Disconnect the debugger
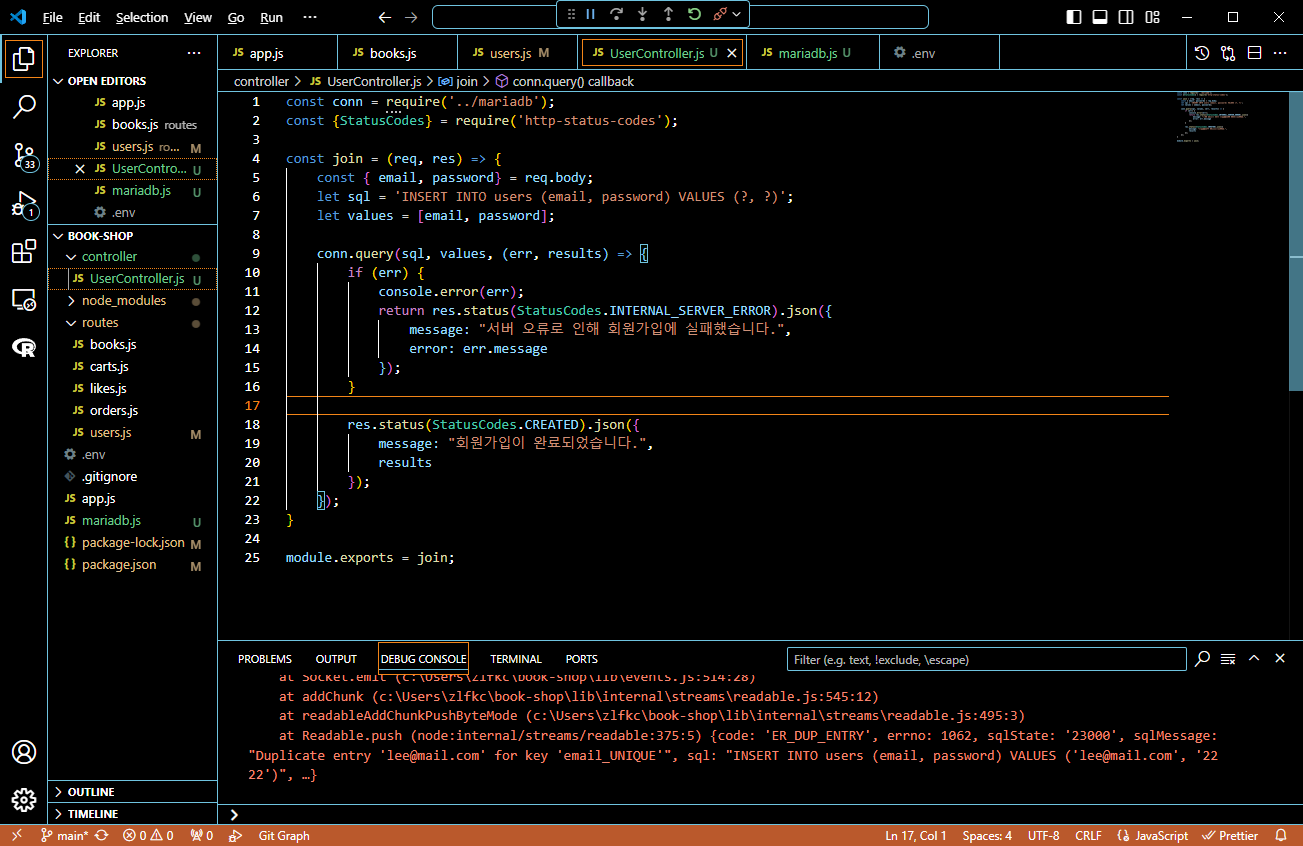This screenshot has width=1303, height=846. point(720,14)
